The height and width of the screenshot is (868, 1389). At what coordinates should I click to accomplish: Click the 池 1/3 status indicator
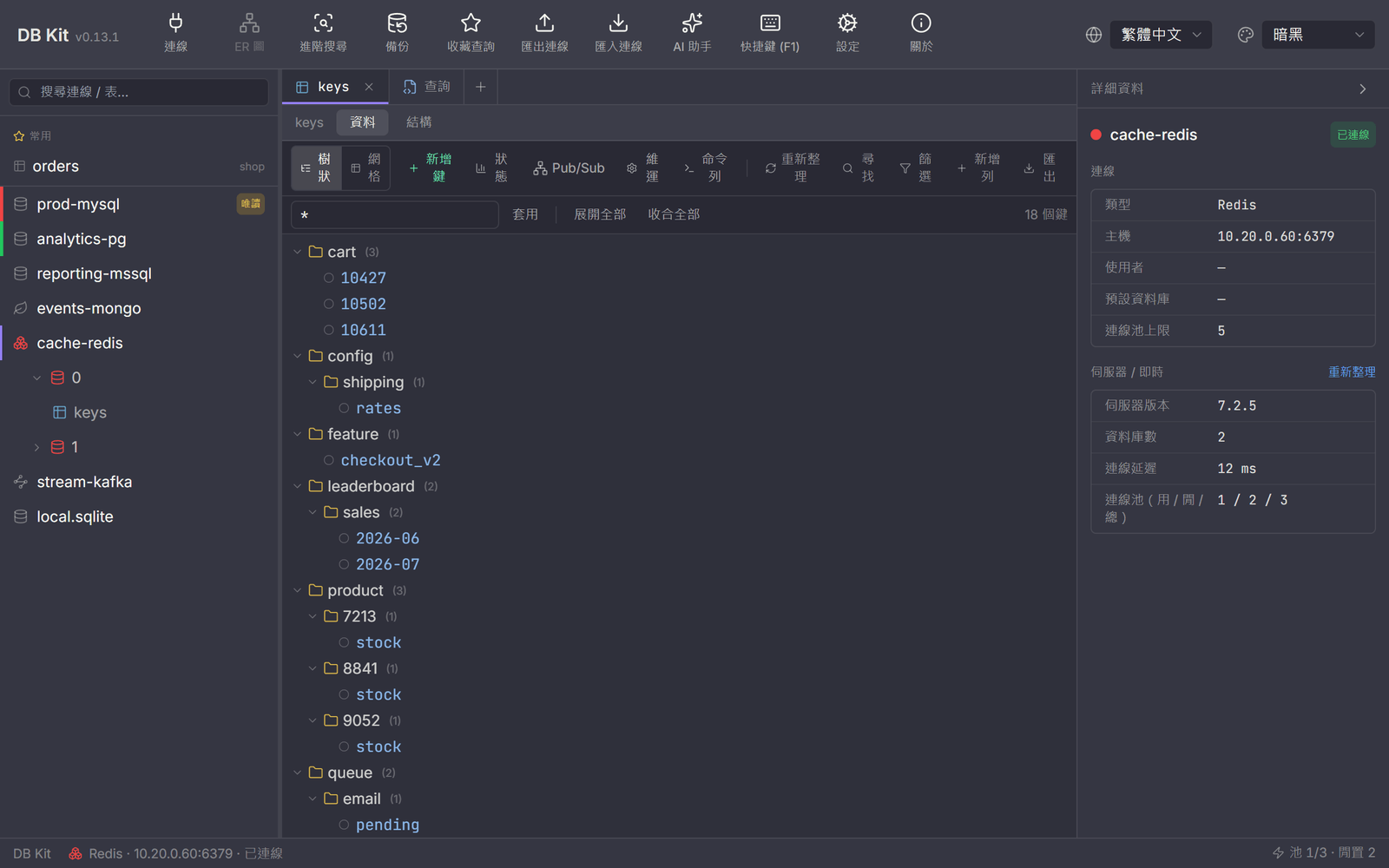(x=1323, y=853)
